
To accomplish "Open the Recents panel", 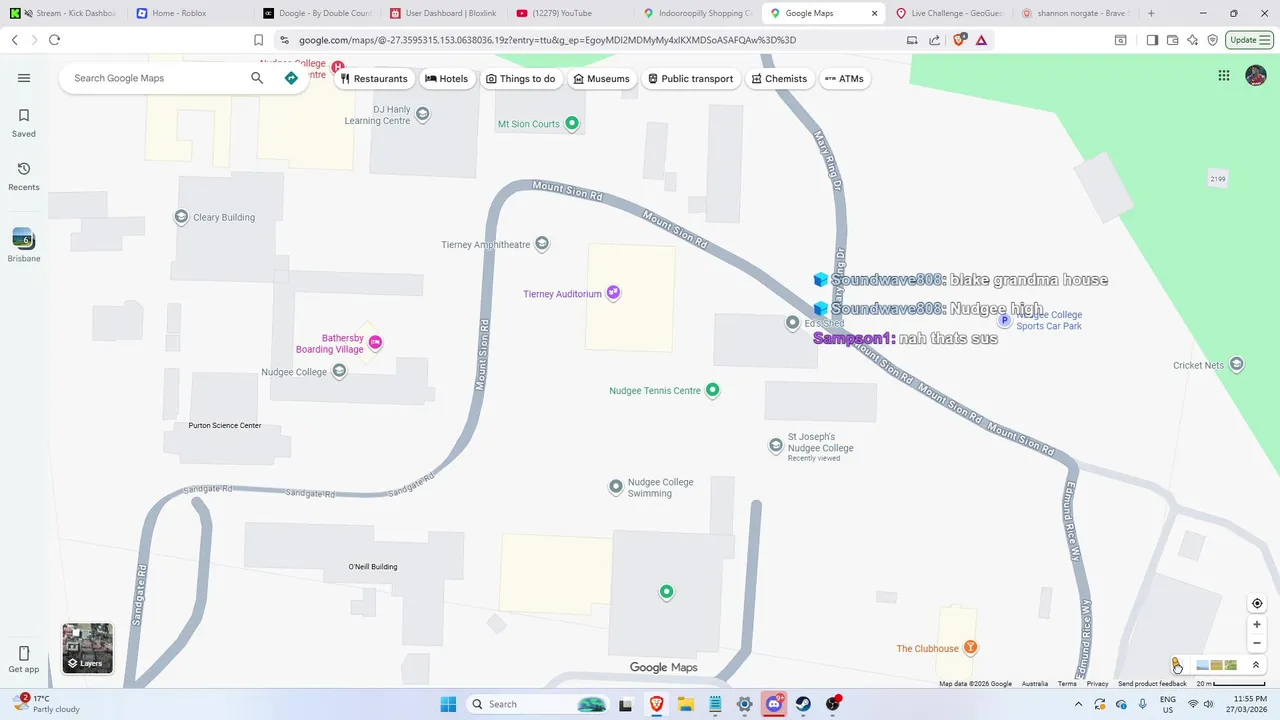I will pyautogui.click(x=24, y=176).
